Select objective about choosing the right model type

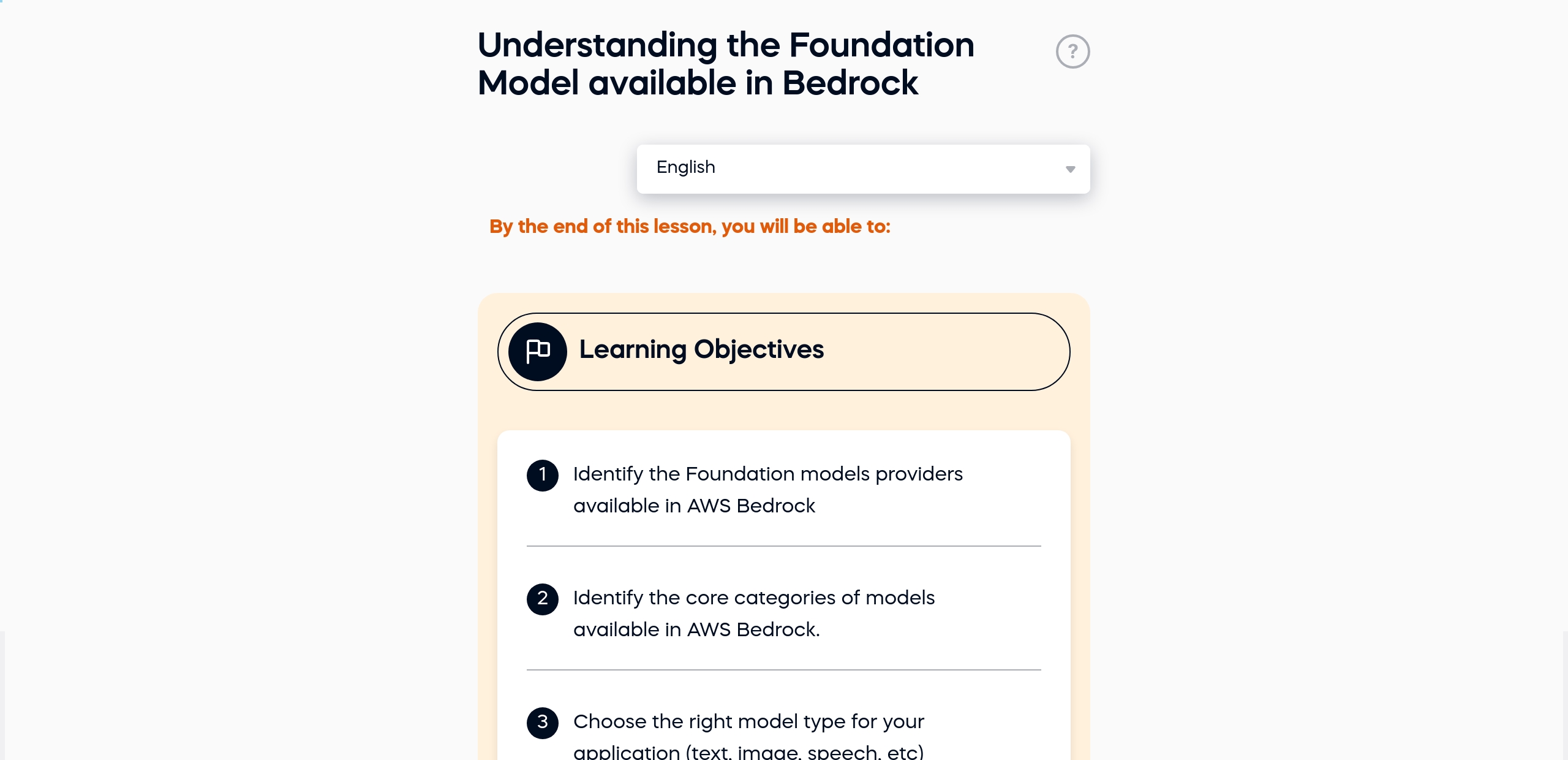click(748, 723)
